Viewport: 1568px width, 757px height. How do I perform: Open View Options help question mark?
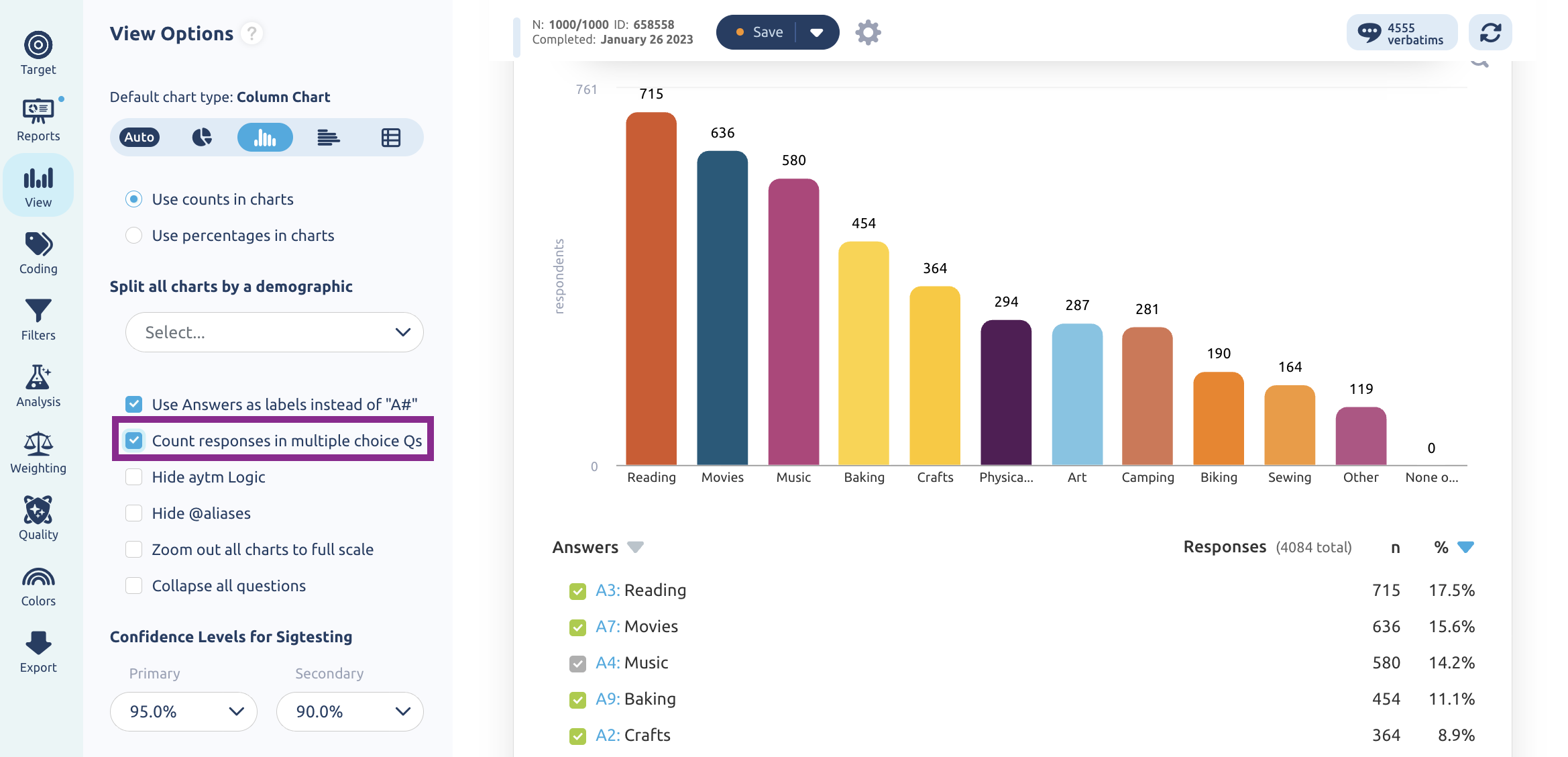(251, 34)
